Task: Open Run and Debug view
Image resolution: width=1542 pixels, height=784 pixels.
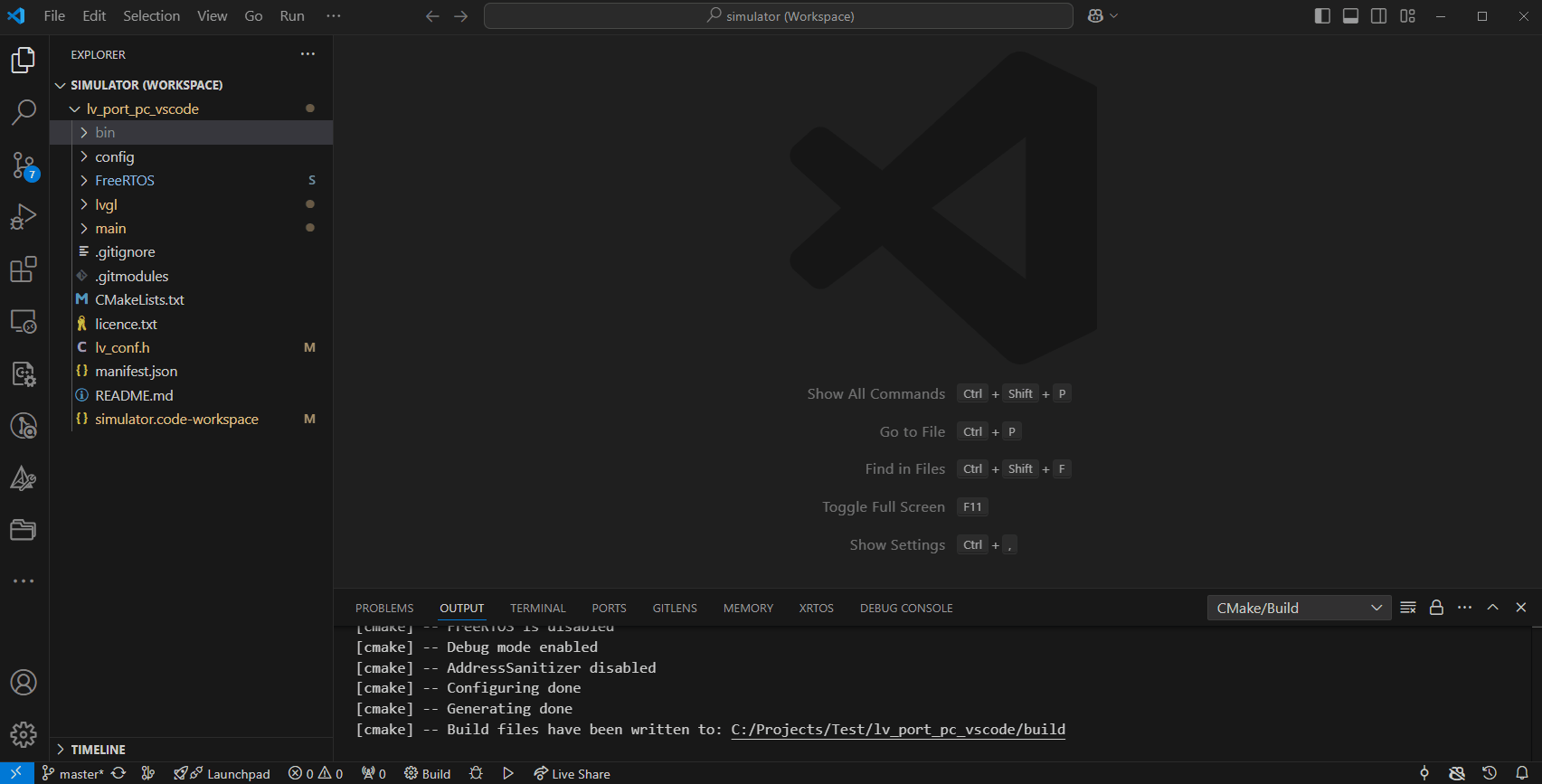Action: click(24, 217)
